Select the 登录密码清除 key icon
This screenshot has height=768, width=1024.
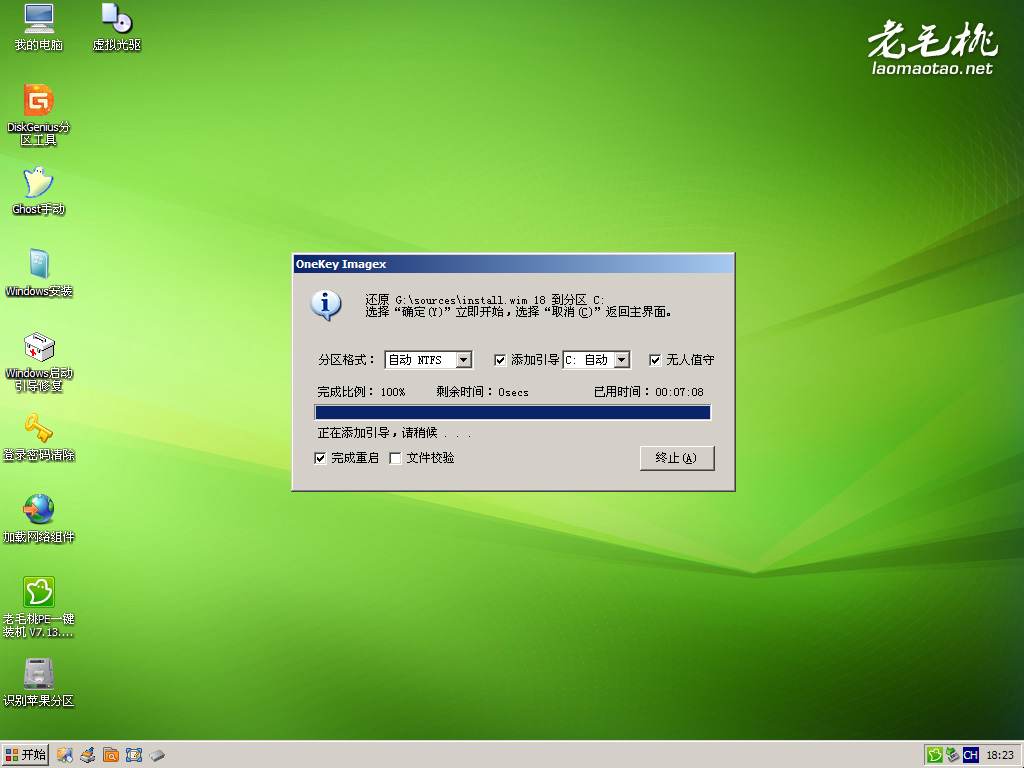(x=39, y=437)
